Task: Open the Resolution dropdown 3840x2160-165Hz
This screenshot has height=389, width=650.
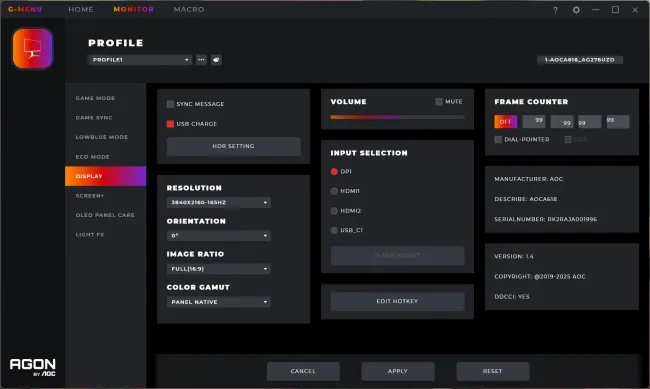Action: click(218, 202)
